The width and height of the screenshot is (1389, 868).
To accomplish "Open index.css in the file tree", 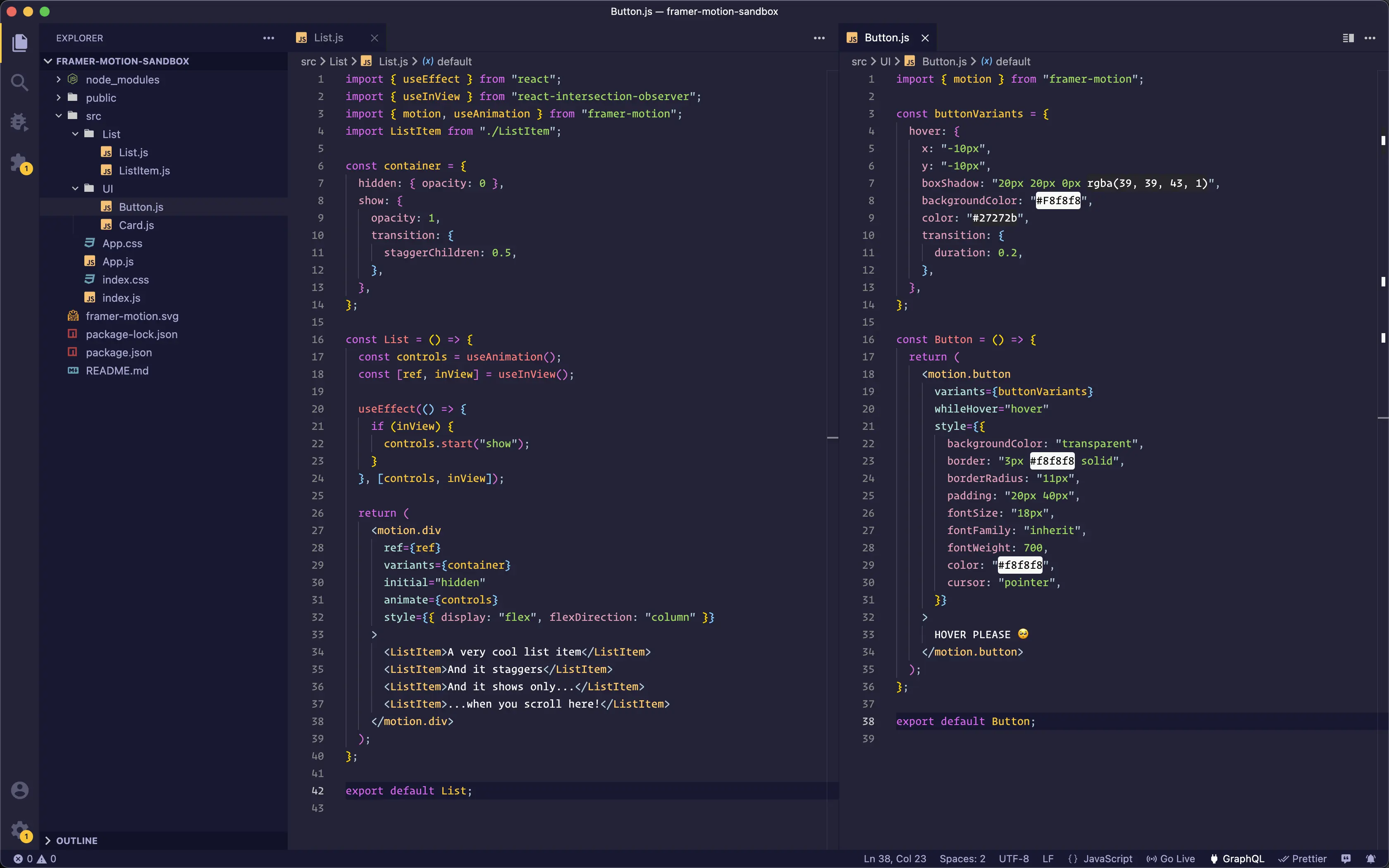I will (x=164, y=279).
